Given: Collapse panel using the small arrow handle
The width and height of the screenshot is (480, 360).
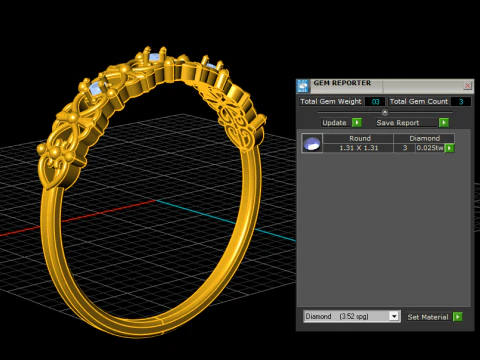Looking at the screenshot, I should coord(385,112).
